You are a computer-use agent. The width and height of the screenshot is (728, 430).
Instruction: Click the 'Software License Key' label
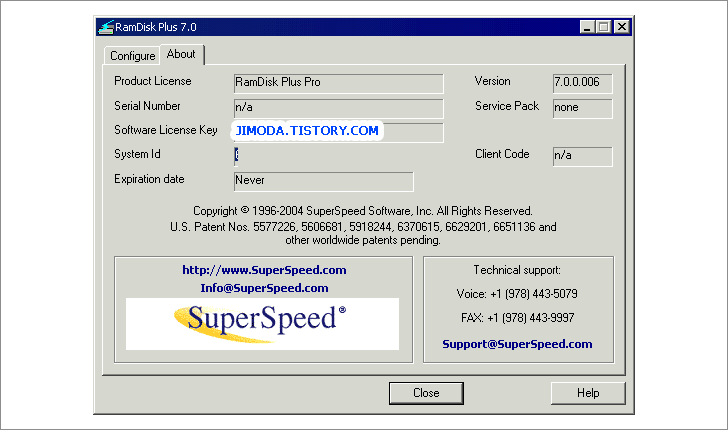[166, 130]
